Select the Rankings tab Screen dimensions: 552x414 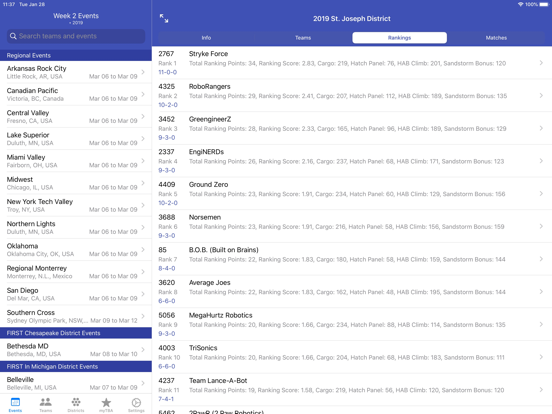click(x=400, y=38)
